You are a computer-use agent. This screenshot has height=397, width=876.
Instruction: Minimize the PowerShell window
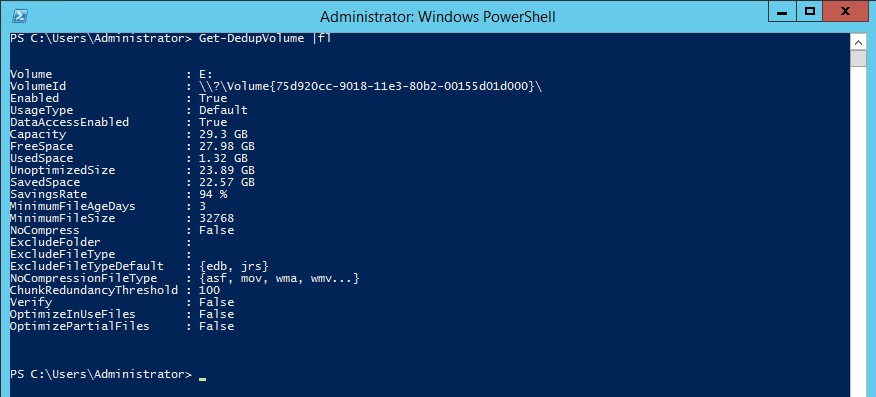785,11
